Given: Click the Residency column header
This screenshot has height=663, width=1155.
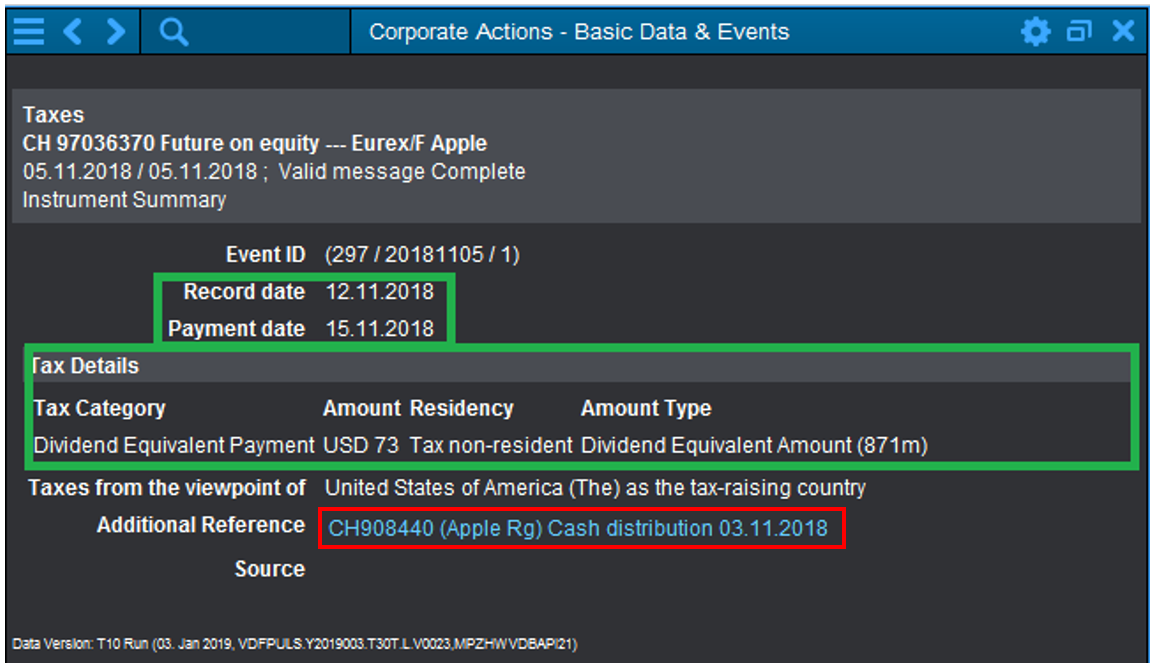Looking at the screenshot, I should (462, 408).
